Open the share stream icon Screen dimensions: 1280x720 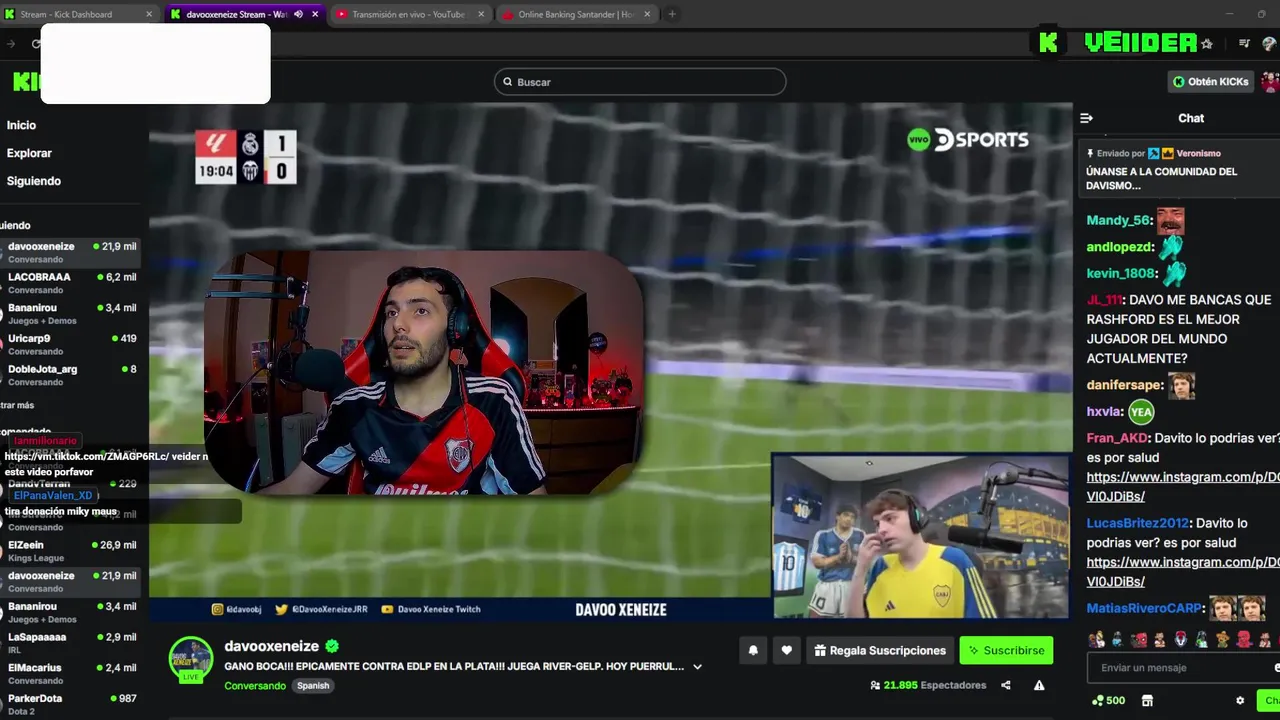coord(1006,685)
